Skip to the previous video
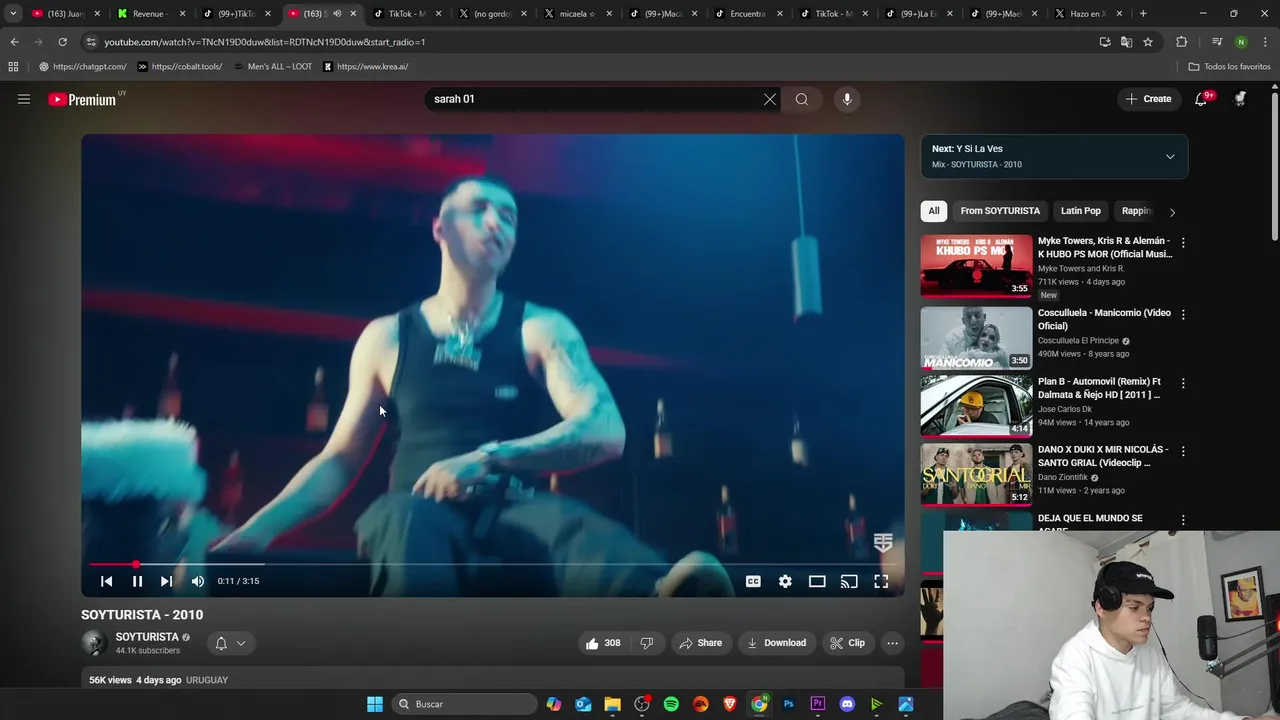This screenshot has height=720, width=1280. (106, 581)
